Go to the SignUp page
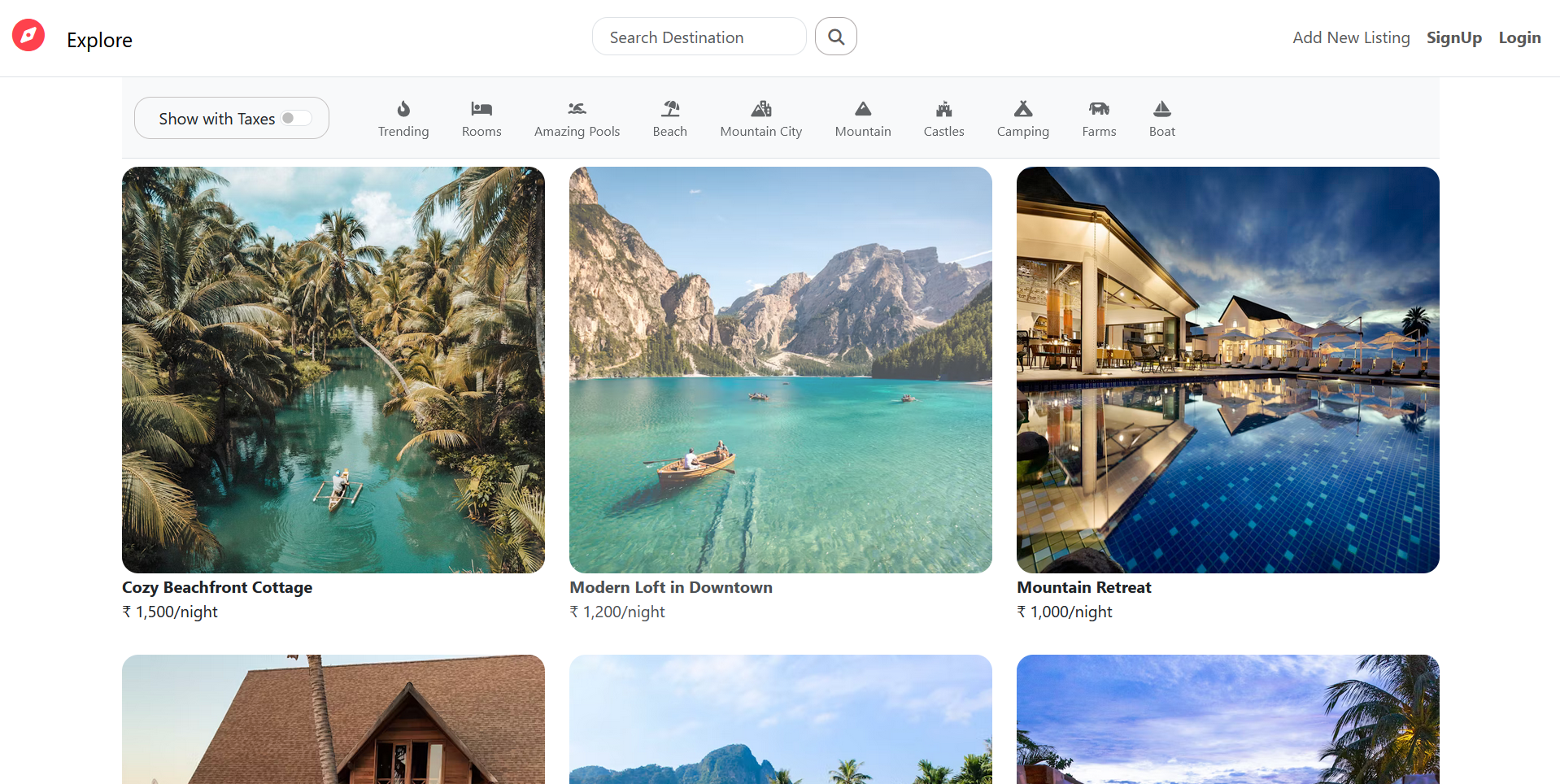The image size is (1560, 784). [1453, 37]
